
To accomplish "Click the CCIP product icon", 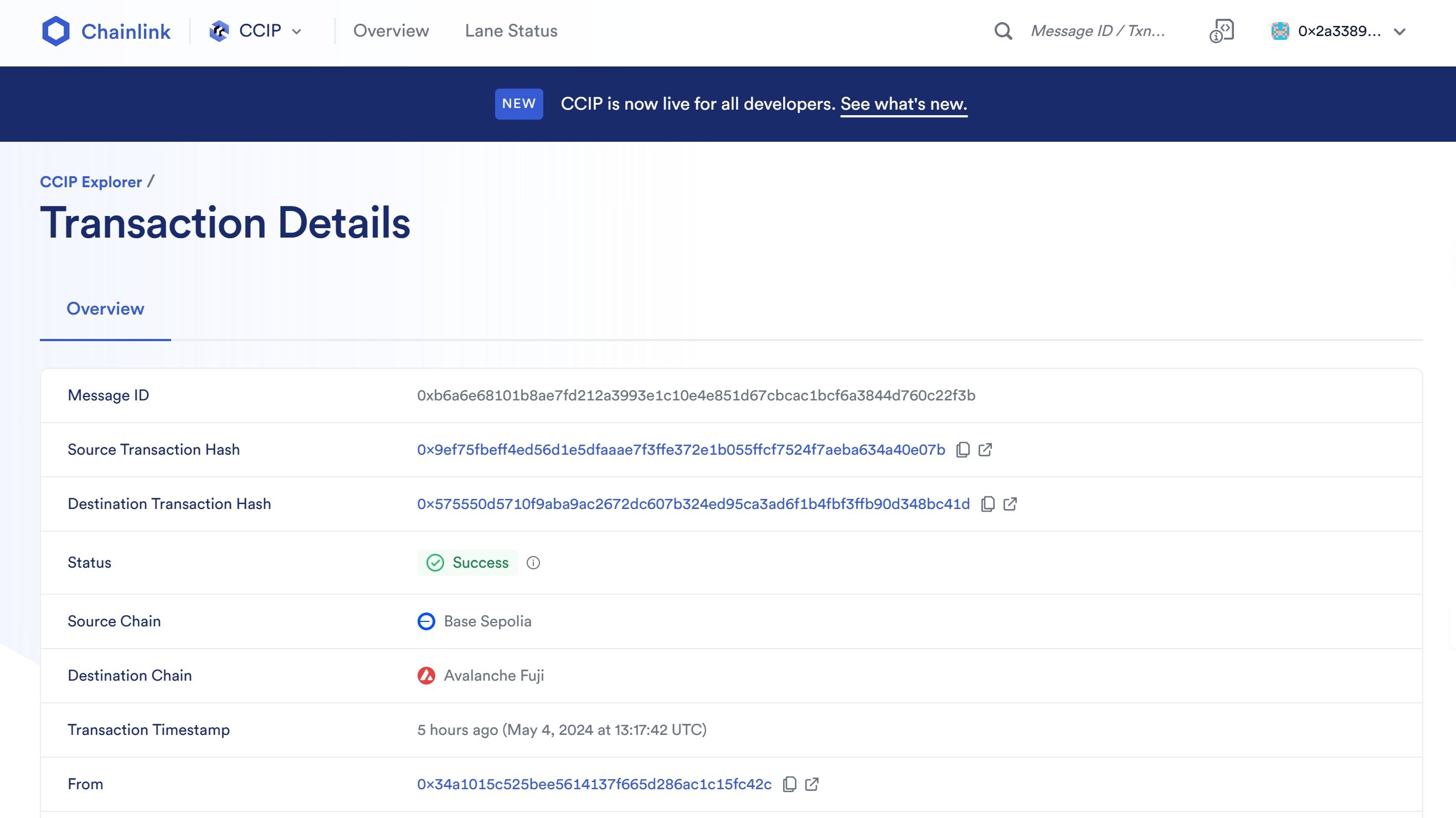I will pos(219,31).
